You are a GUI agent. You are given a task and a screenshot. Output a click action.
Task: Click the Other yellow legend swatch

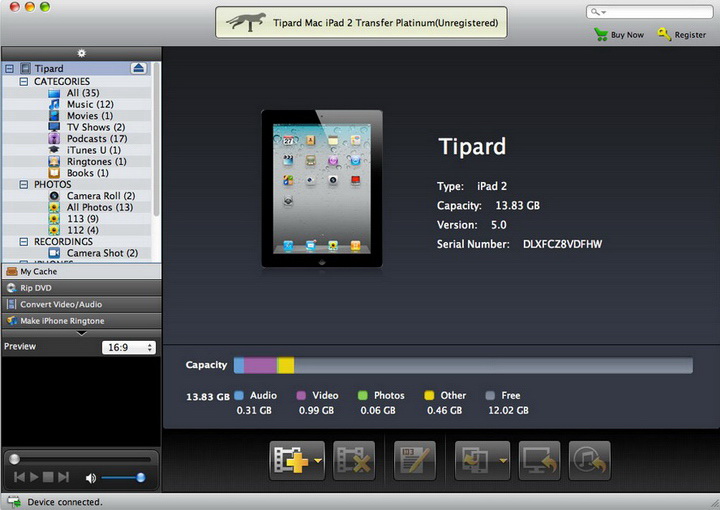click(429, 395)
